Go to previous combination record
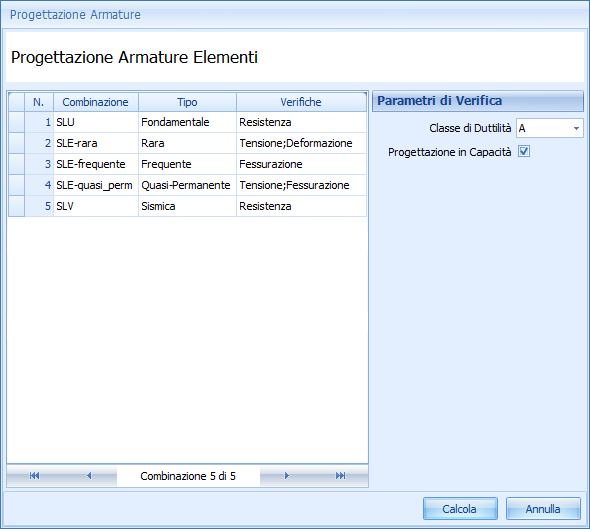 point(89,476)
